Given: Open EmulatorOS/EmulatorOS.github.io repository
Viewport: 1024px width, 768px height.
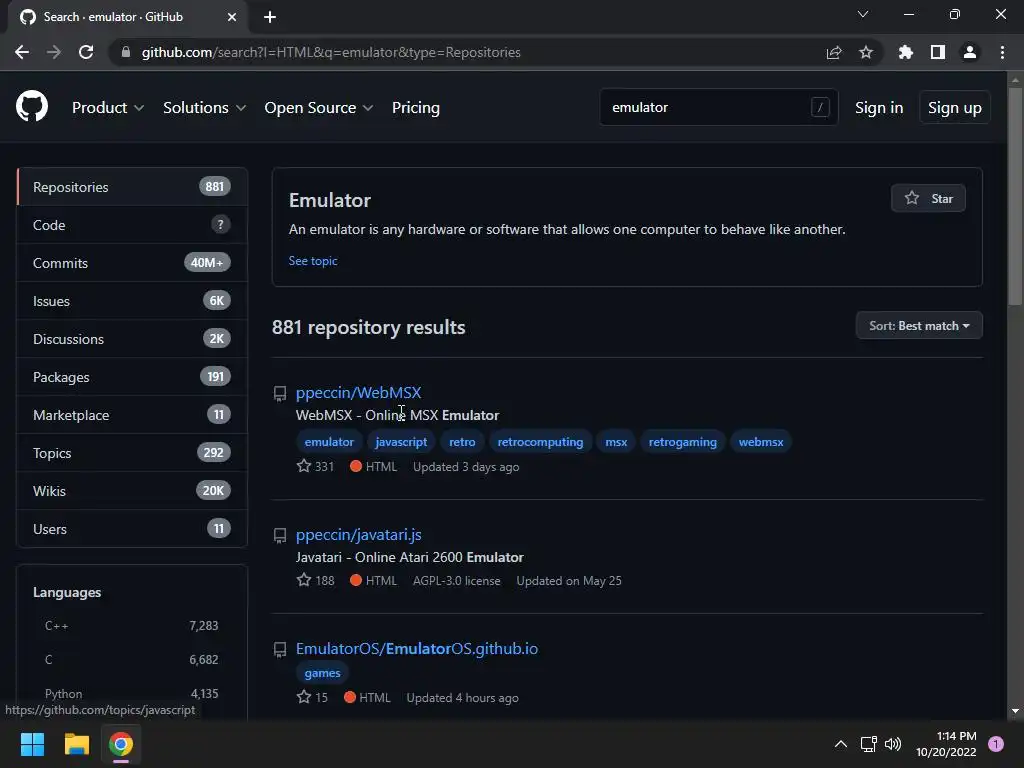Looking at the screenshot, I should tap(417, 648).
